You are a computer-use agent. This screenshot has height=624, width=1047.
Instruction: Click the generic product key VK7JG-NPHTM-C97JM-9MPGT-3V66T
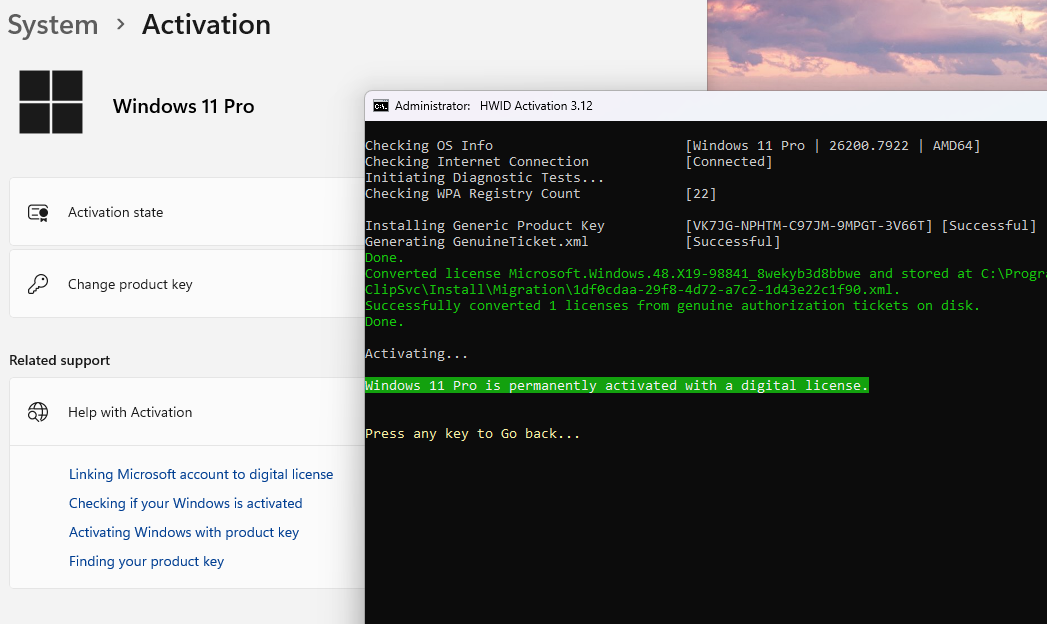(x=809, y=226)
